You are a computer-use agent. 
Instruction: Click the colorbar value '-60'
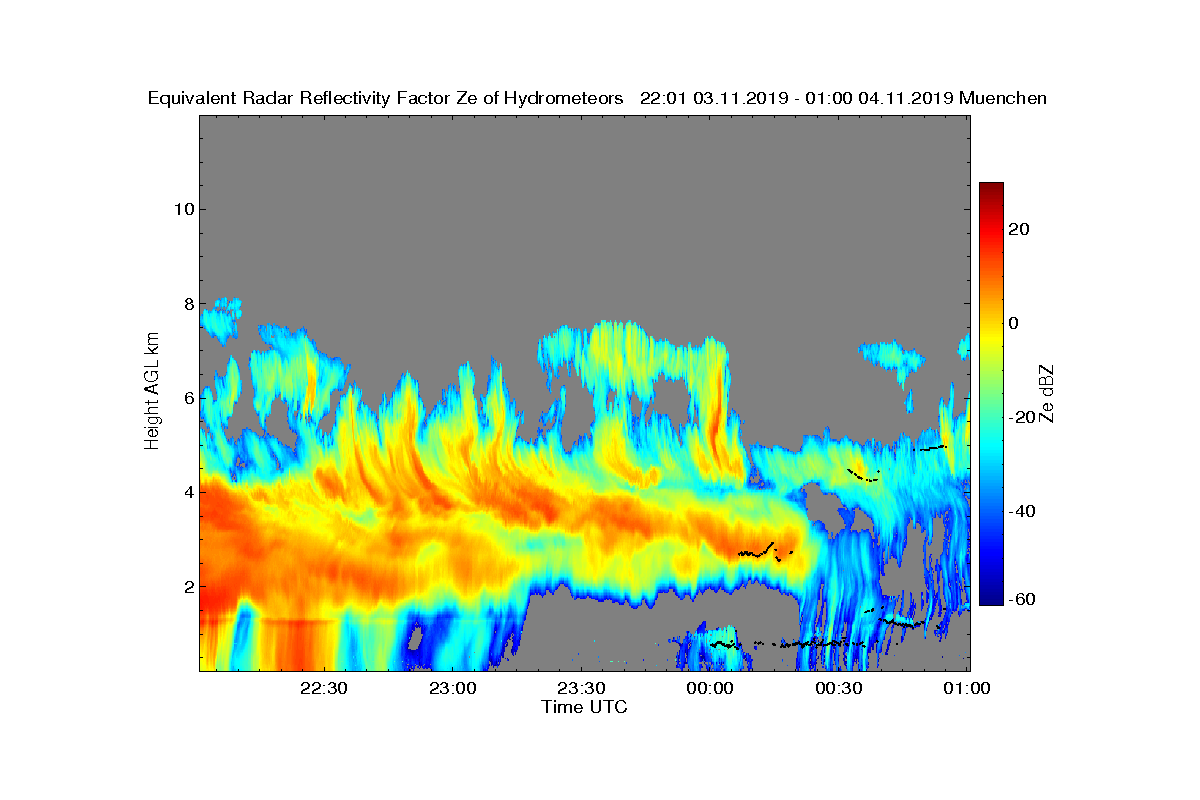(x=1020, y=599)
